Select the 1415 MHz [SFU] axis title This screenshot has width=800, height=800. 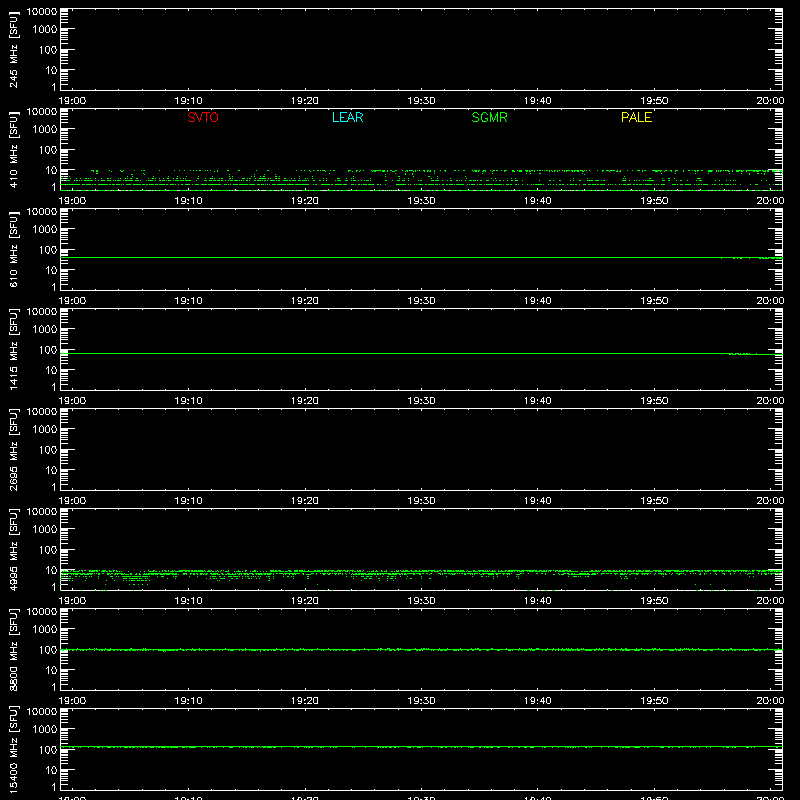(13, 349)
